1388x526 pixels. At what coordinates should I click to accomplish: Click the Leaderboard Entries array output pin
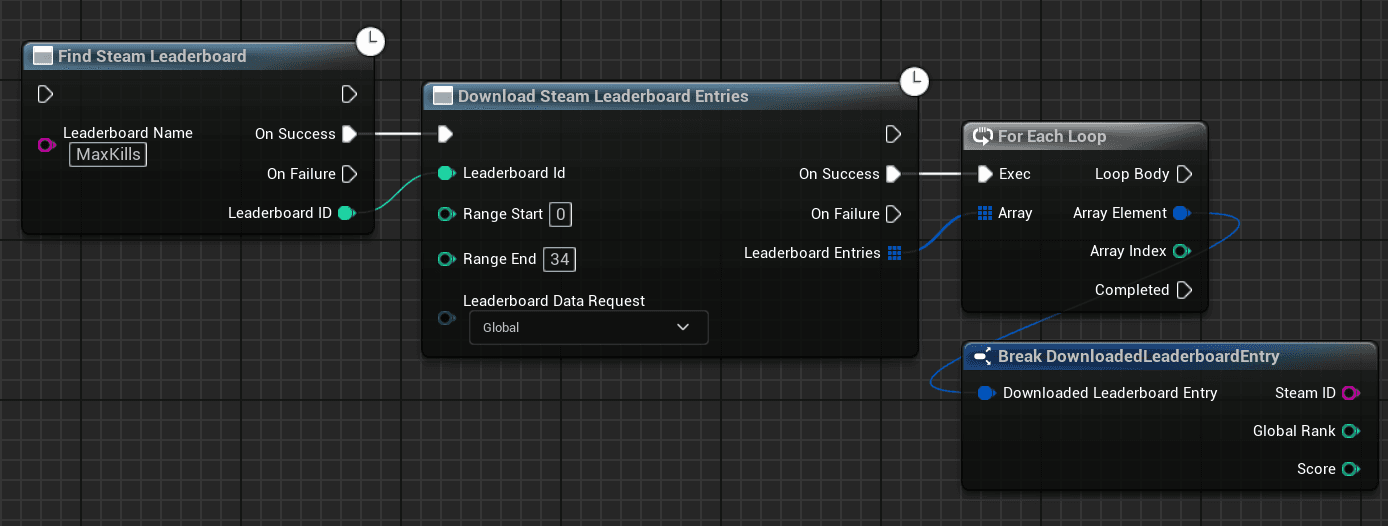click(x=894, y=253)
